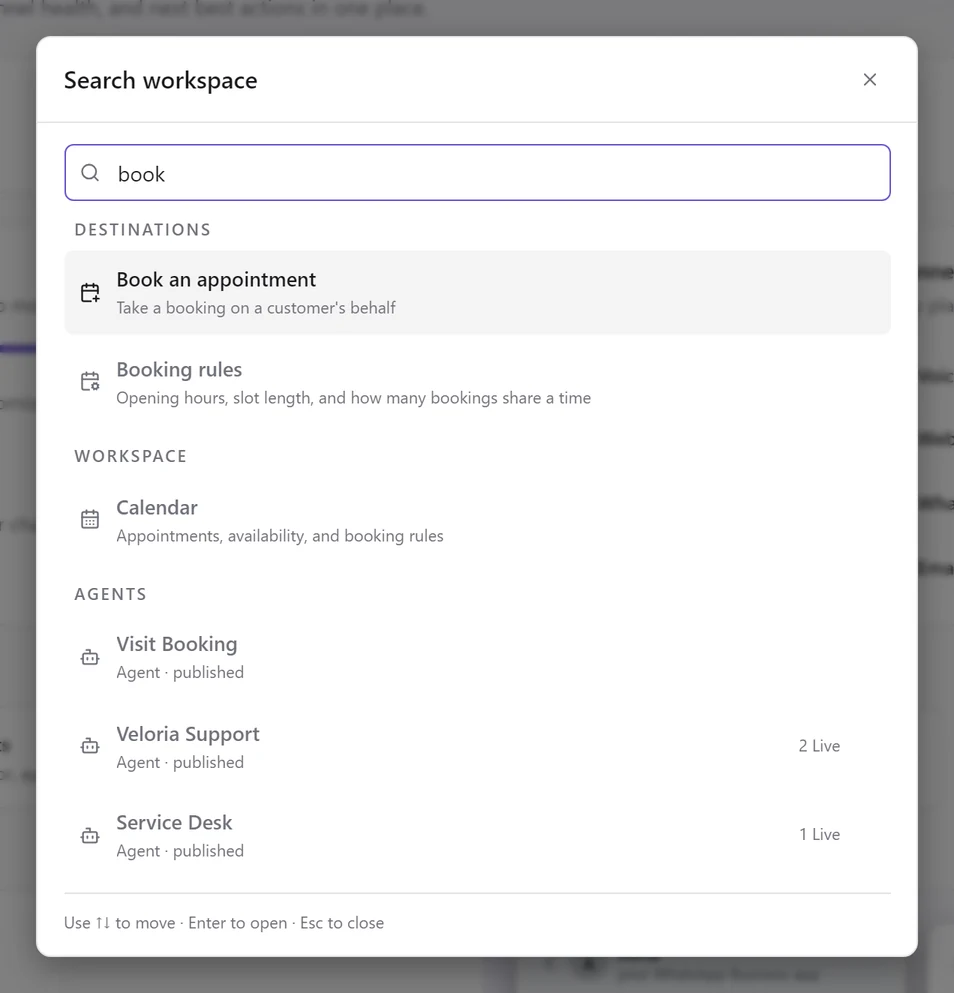This screenshot has height=993, width=954.
Task: Open the Calendar workspace result
Action: pyautogui.click(x=477, y=521)
